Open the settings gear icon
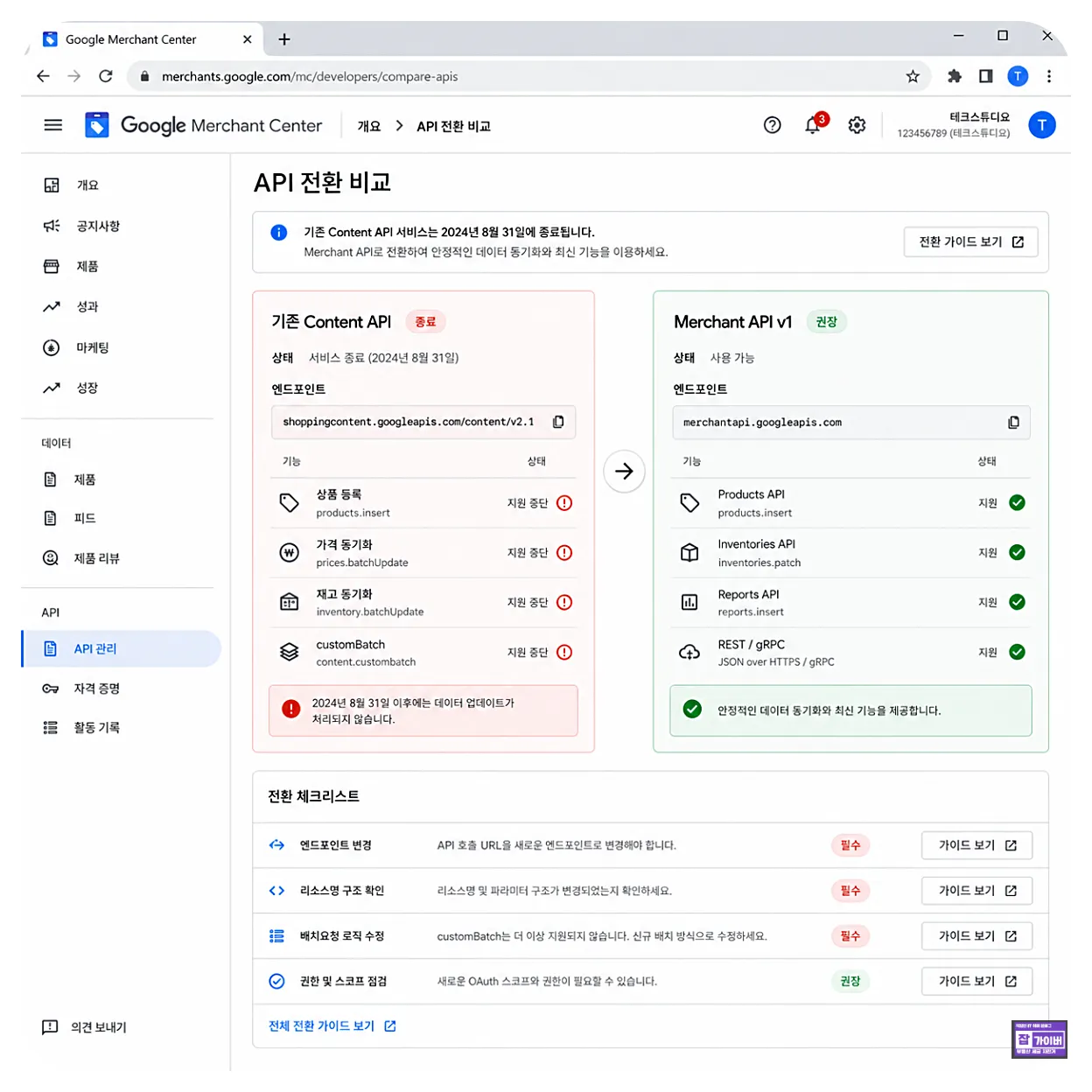The height and width of the screenshot is (1092, 1092). pyautogui.click(x=857, y=125)
